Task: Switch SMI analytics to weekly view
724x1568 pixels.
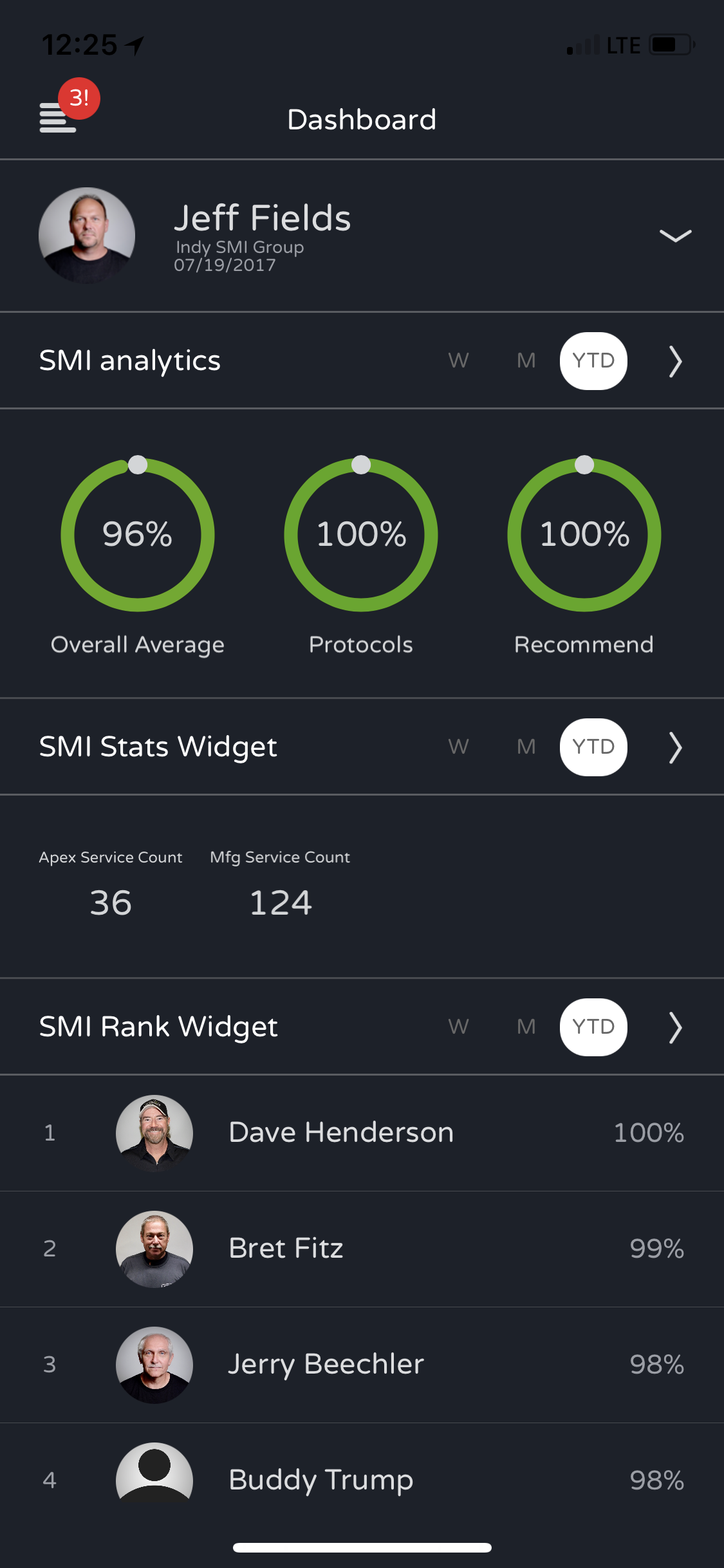Action: point(458,360)
